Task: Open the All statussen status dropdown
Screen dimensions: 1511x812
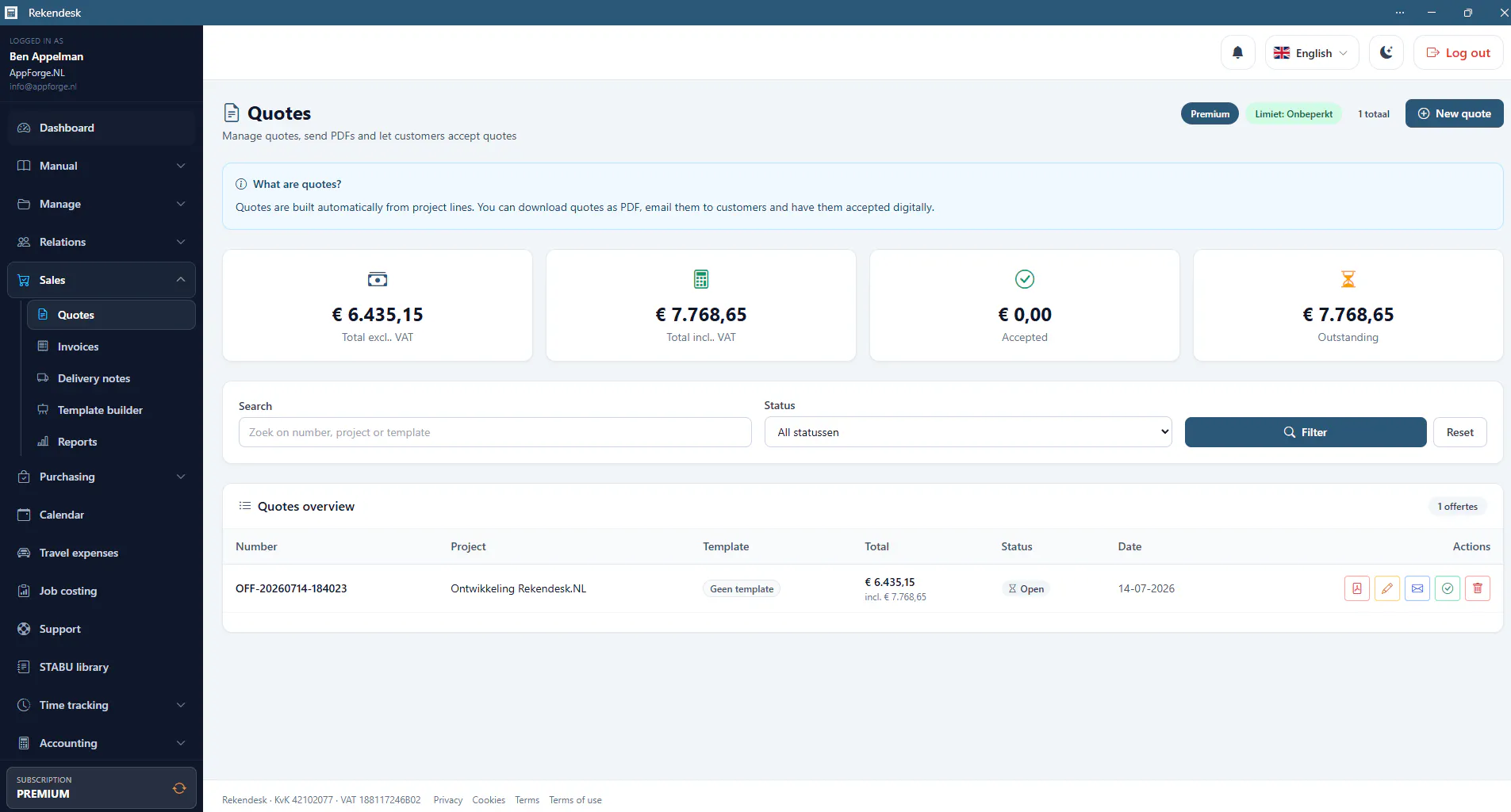Action: 968,432
